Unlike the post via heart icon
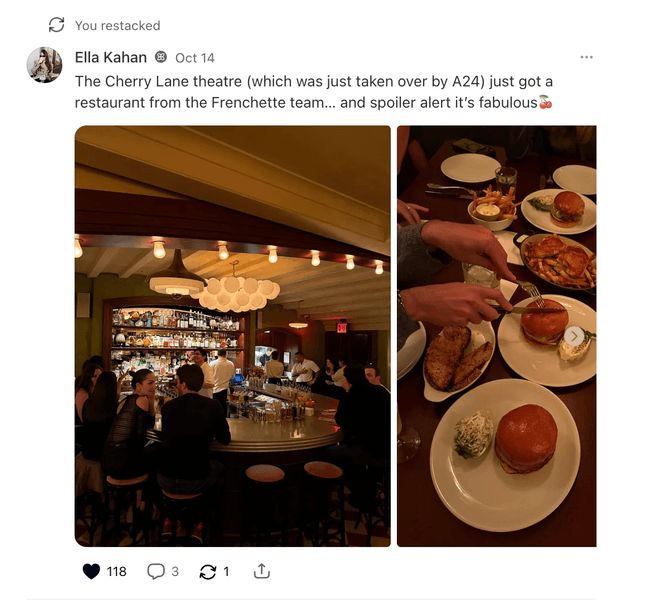This screenshot has height=600, width=651. [x=91, y=571]
